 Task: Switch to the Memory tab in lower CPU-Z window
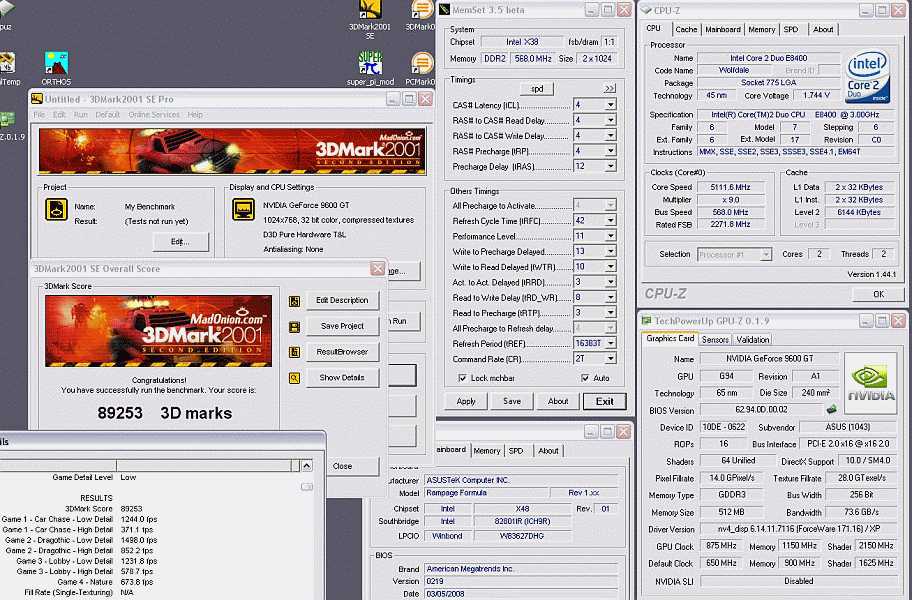486,451
